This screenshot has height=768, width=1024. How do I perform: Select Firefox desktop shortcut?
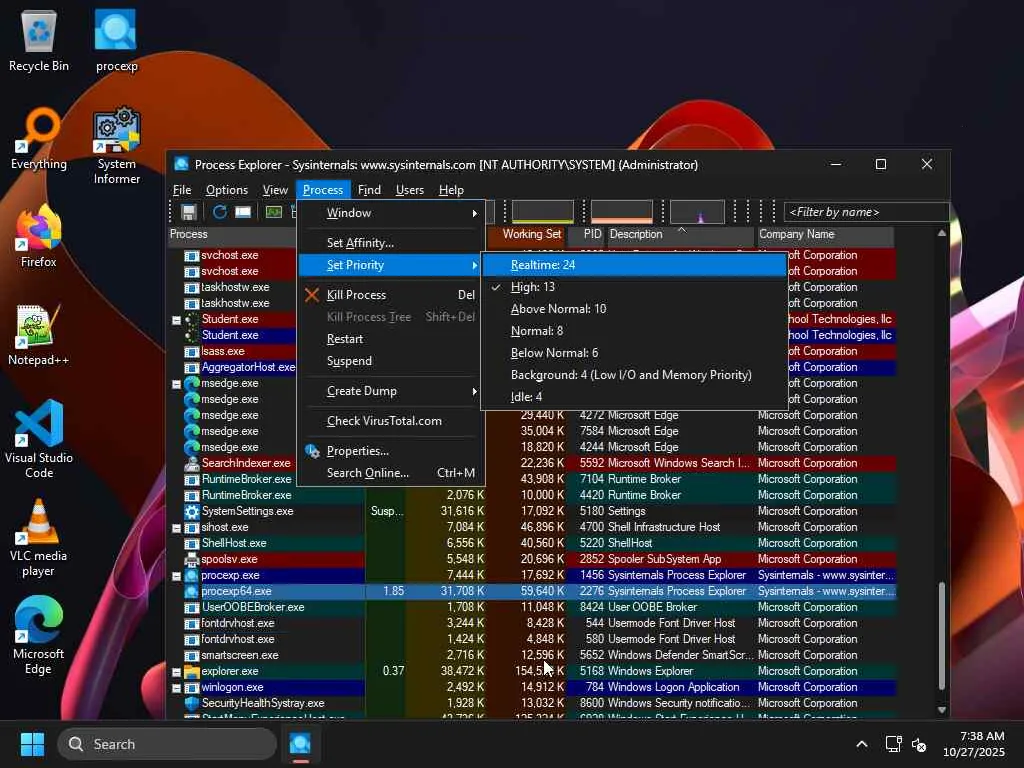(39, 236)
